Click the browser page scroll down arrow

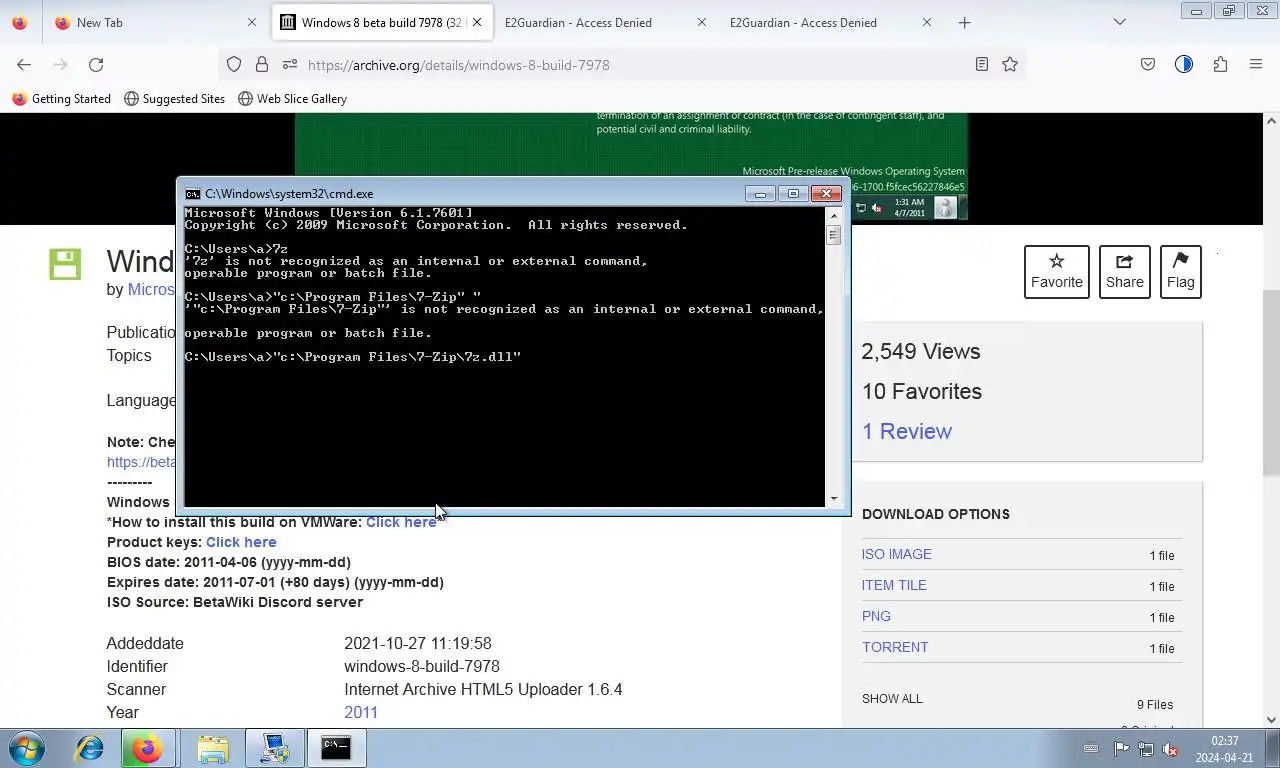click(x=1271, y=719)
